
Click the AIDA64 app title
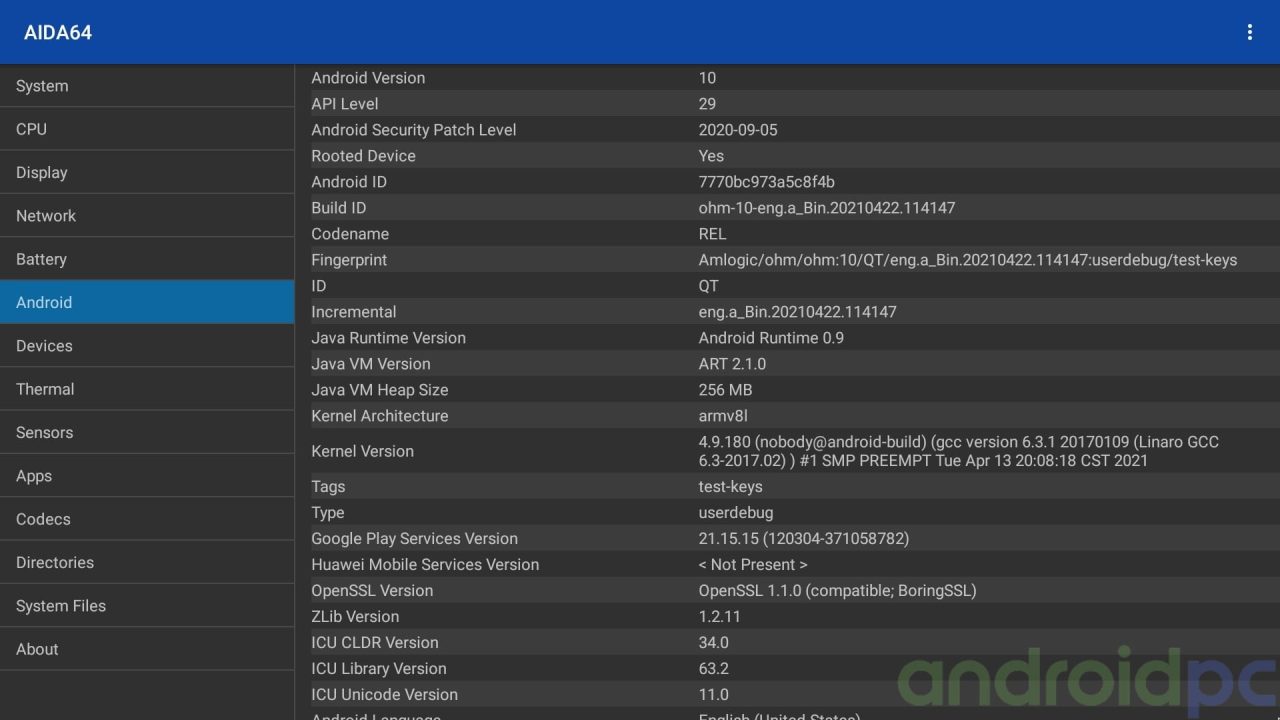pos(58,32)
